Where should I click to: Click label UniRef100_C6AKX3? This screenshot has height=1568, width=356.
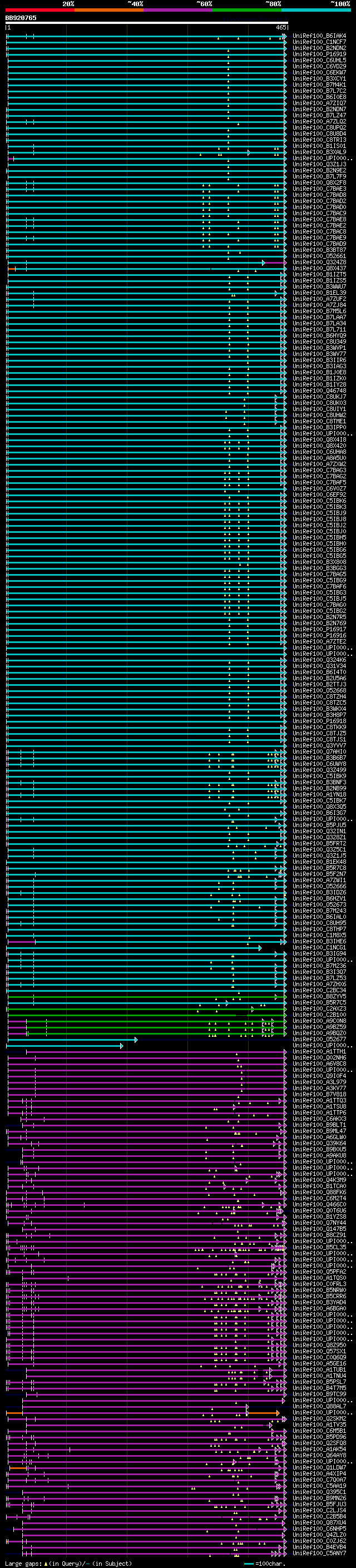pyautogui.click(x=319, y=1119)
